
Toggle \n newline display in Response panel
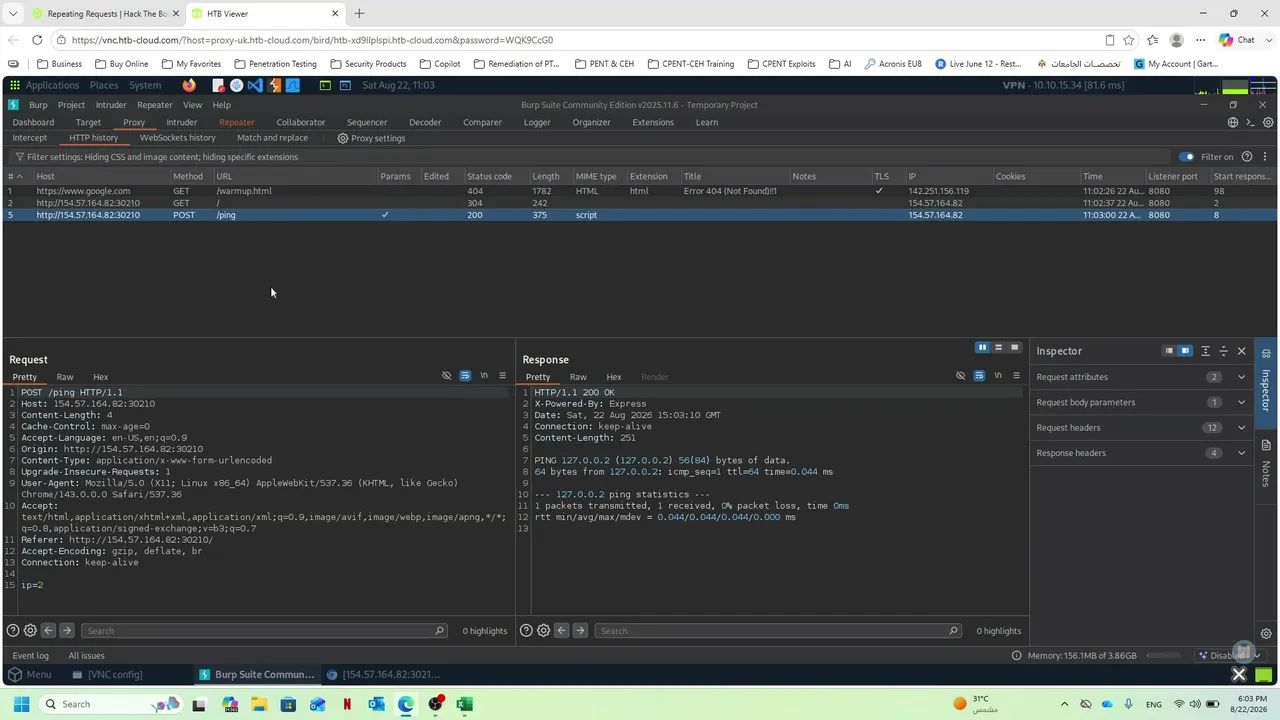tap(998, 376)
